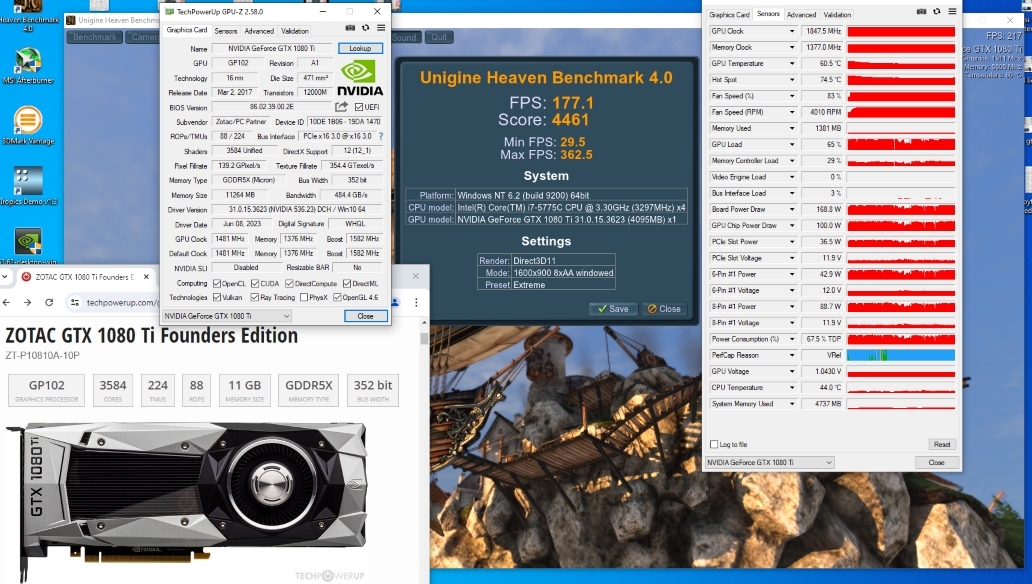Toggle the OpenGL 4.6 checkbox

pos(337,298)
